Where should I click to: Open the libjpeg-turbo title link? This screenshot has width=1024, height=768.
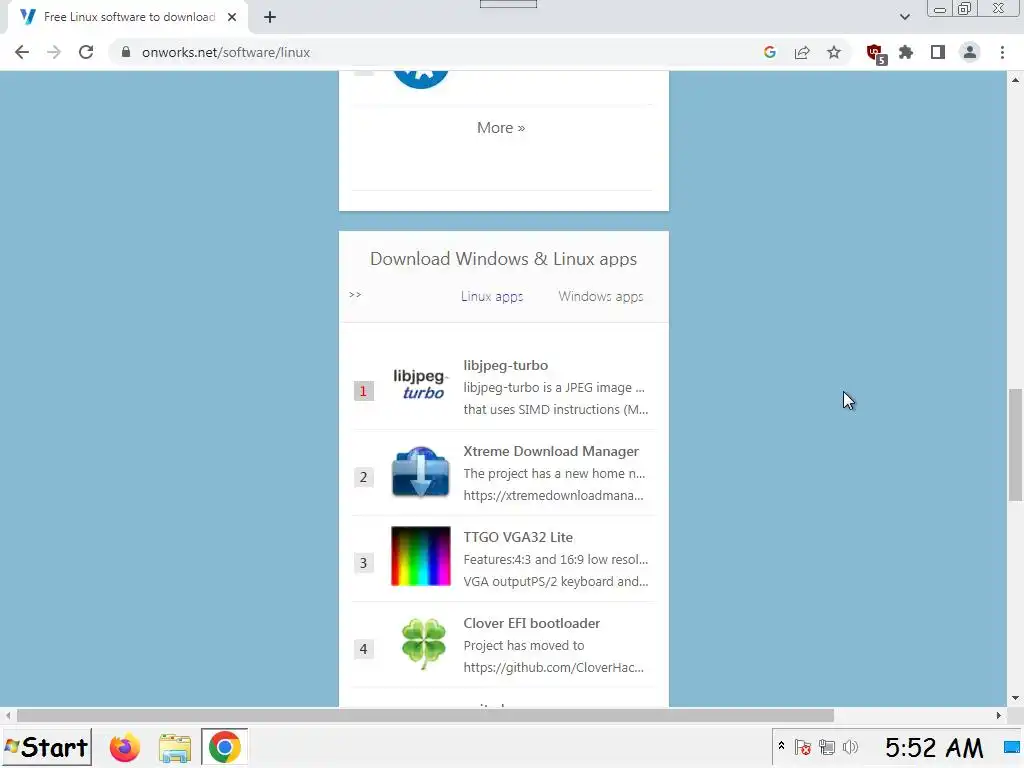click(x=505, y=365)
